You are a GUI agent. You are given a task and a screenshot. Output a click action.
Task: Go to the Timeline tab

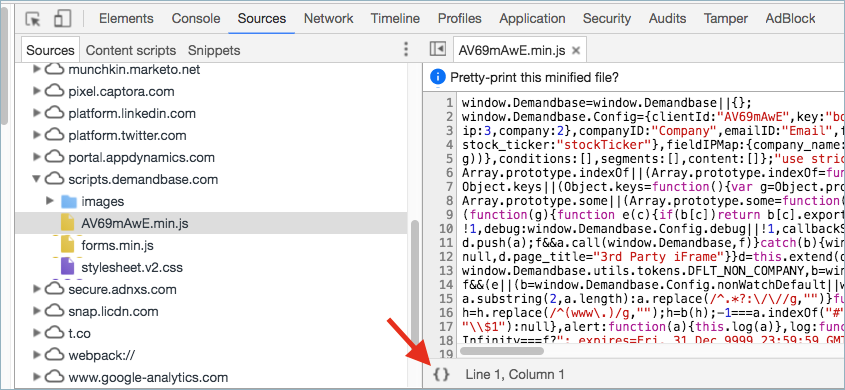[395, 18]
